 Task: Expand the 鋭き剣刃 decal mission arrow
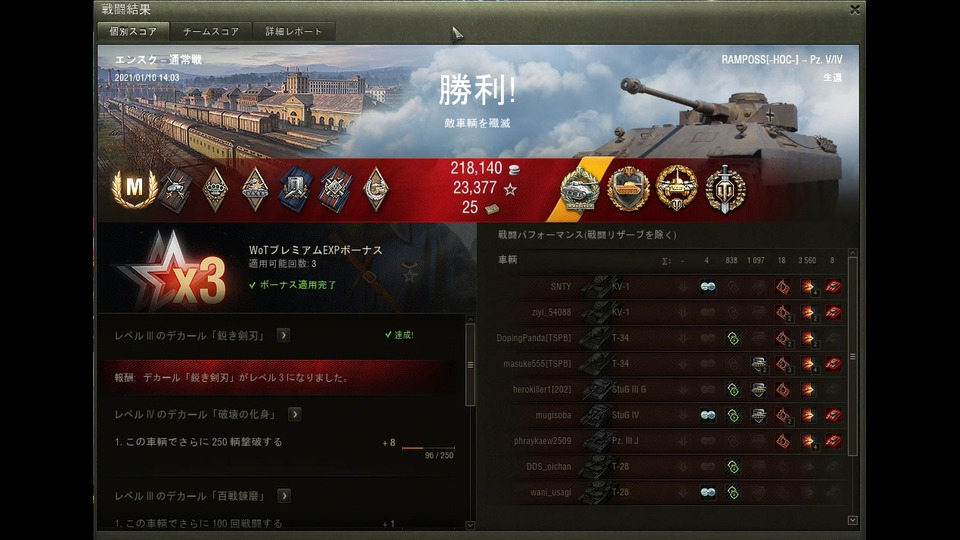click(283, 335)
